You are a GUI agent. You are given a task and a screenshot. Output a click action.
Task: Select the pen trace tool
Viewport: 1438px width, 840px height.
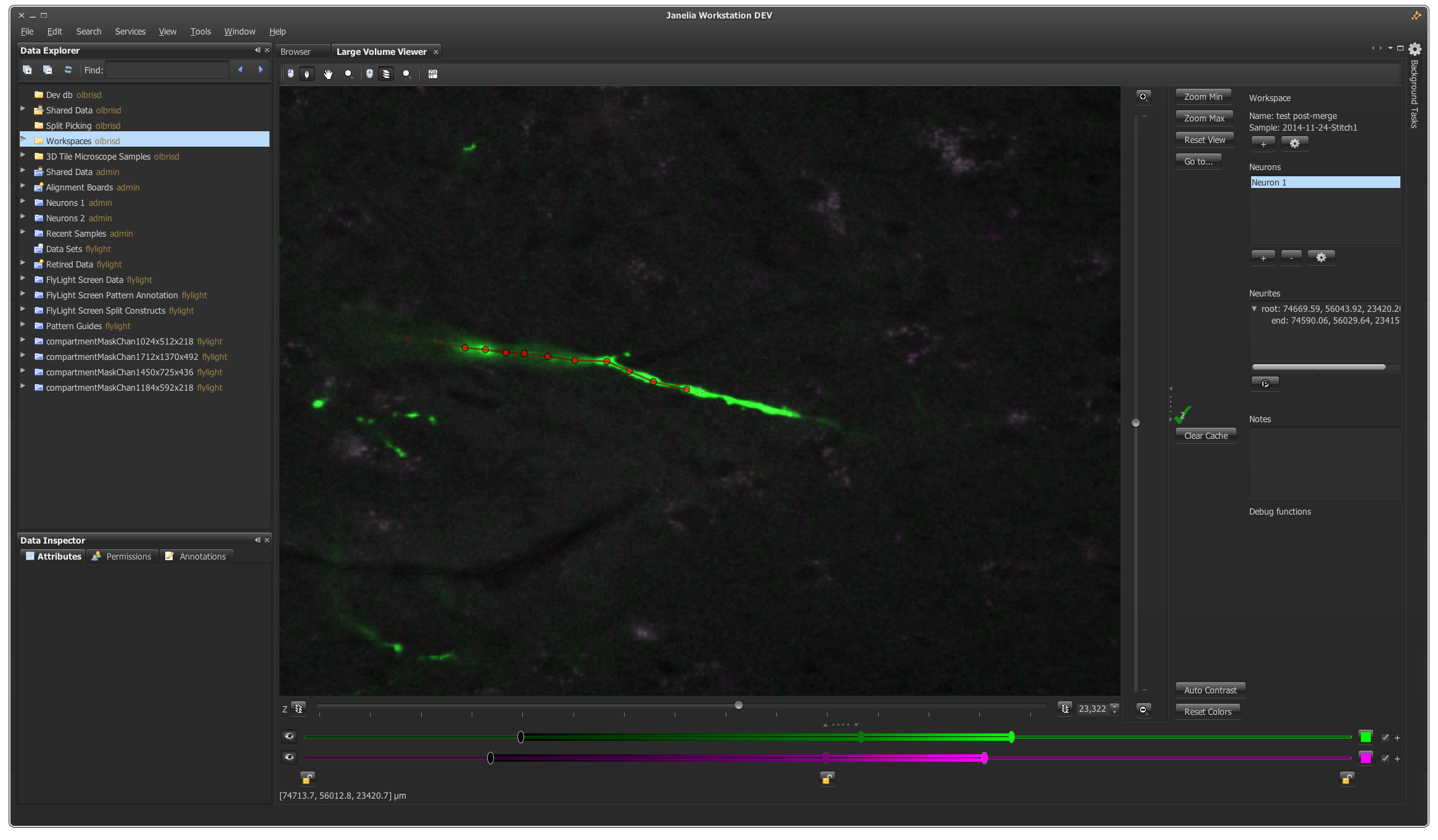pyautogui.click(x=306, y=74)
